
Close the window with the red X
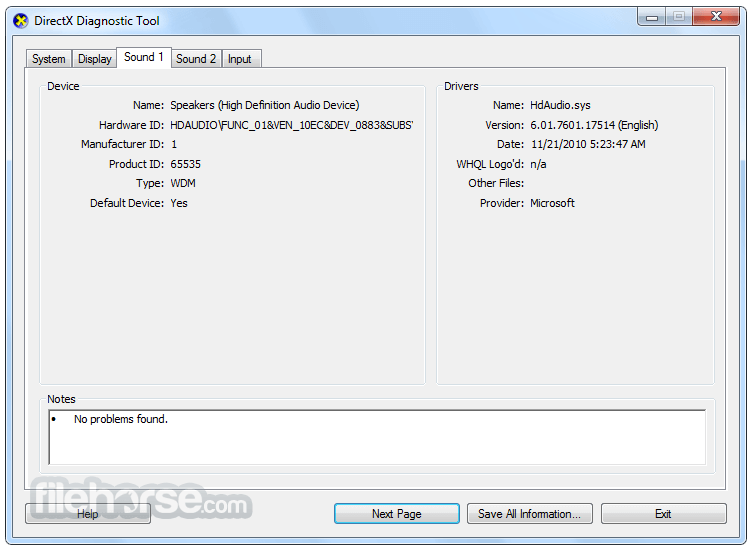point(716,17)
